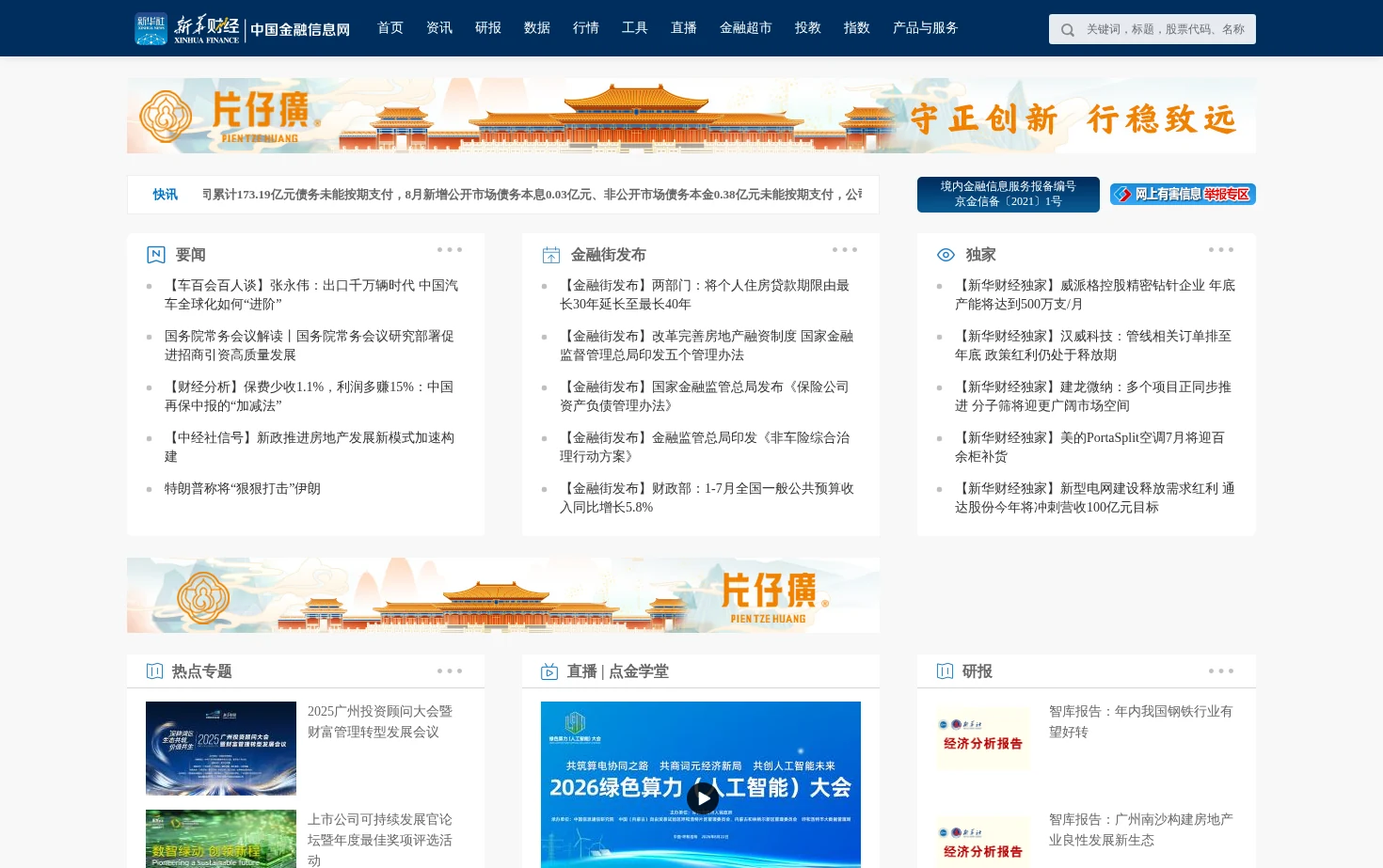The image size is (1383, 868).
Task: Click the 研报 section icon
Action: pos(946,671)
